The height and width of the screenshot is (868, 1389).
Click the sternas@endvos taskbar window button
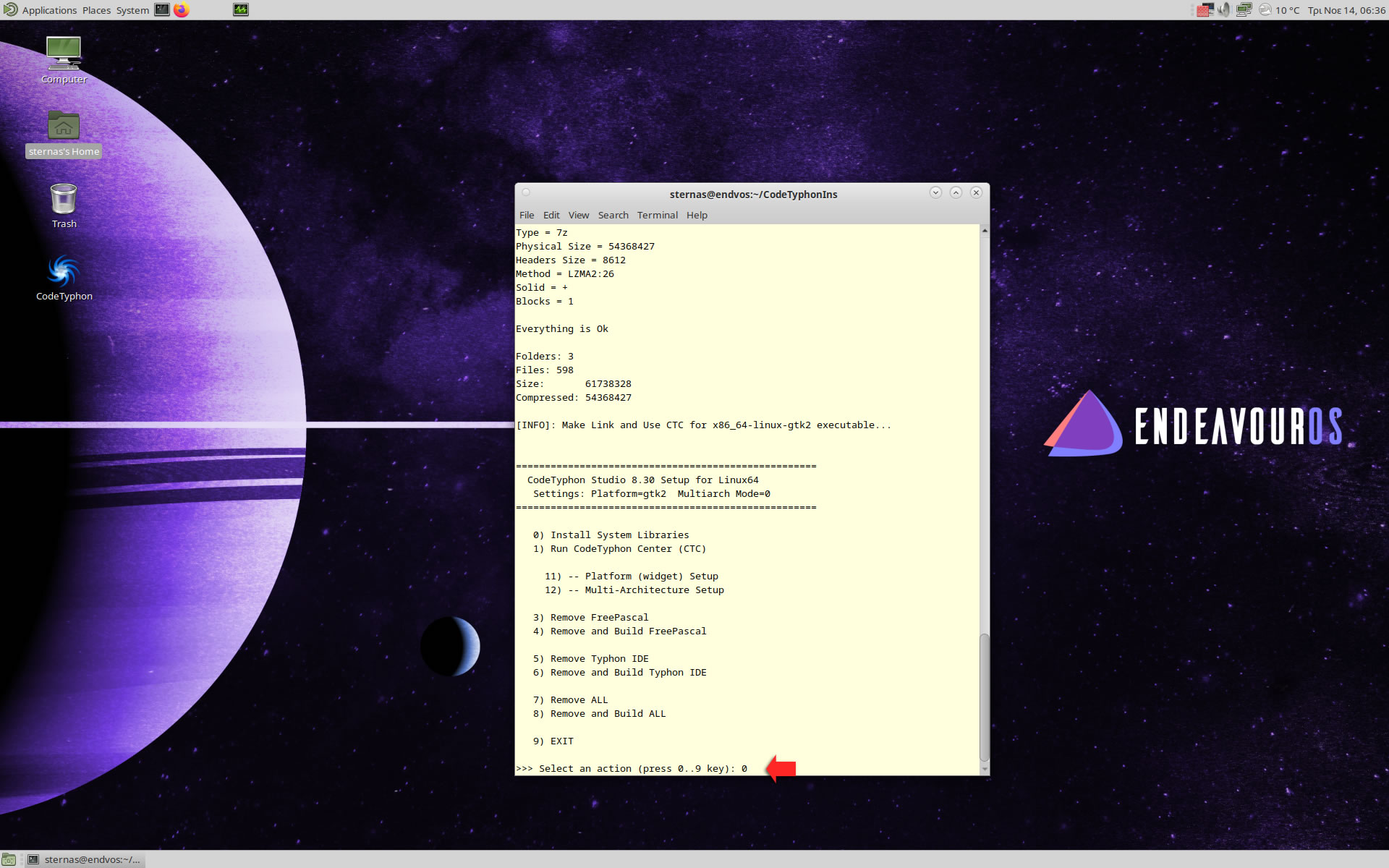pos(84,859)
